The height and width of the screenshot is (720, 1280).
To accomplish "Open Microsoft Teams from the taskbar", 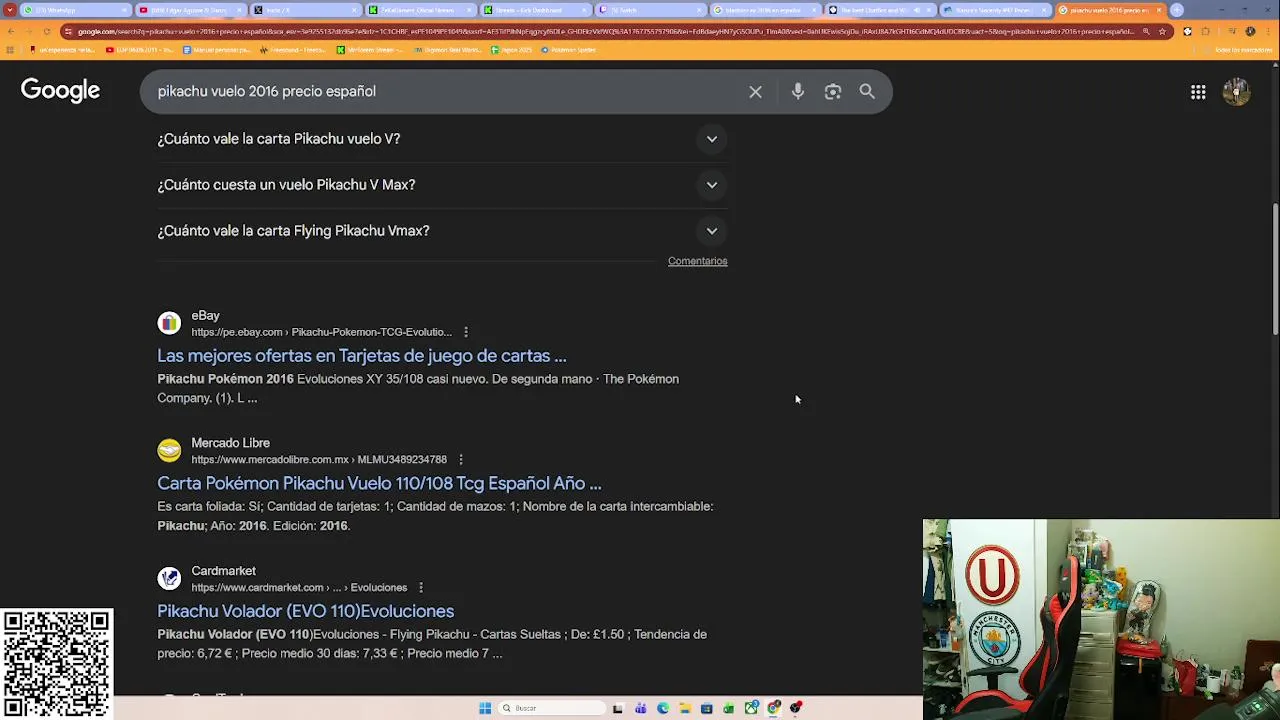I will coord(641,708).
